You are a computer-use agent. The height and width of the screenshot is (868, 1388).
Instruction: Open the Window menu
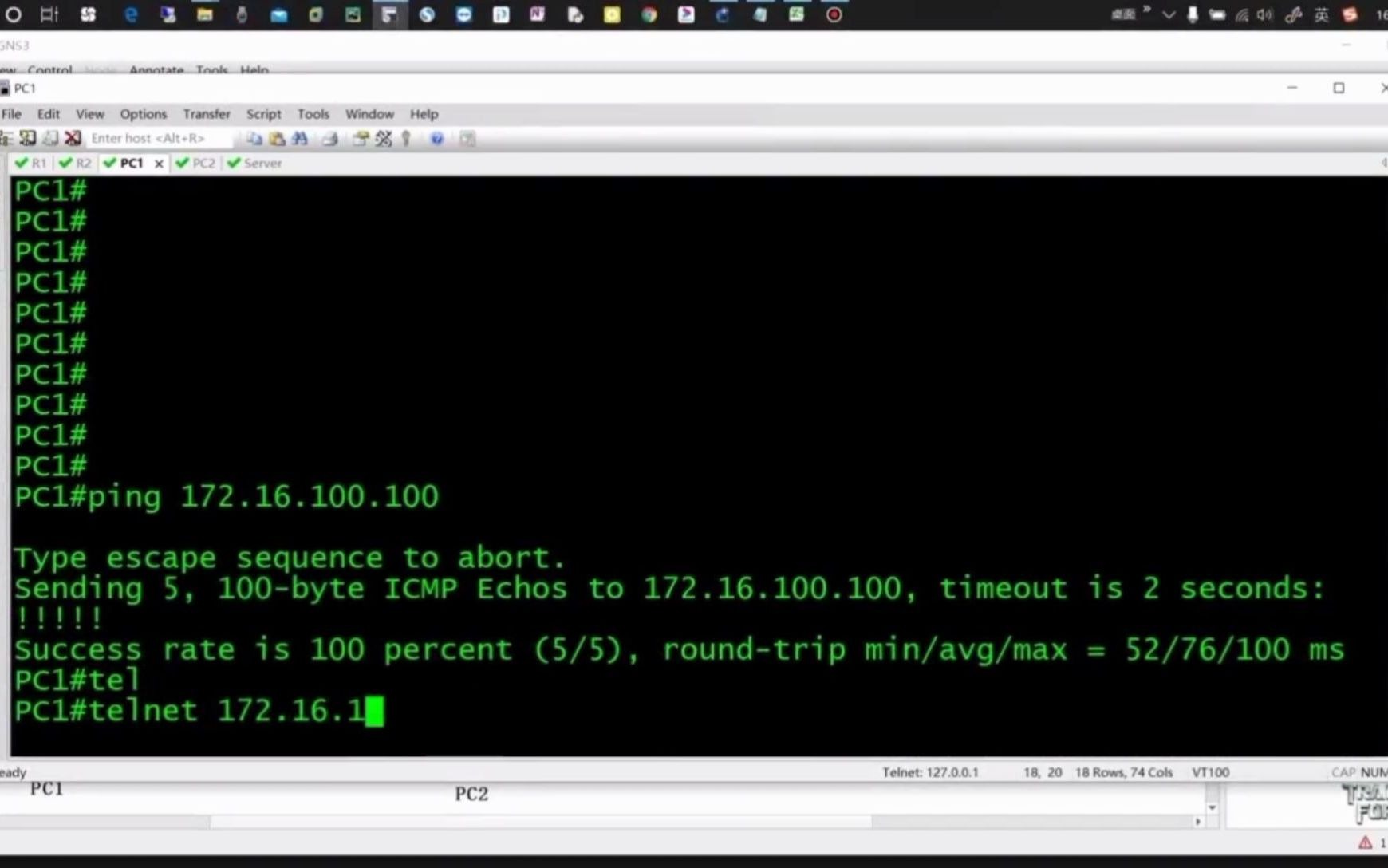pos(369,114)
